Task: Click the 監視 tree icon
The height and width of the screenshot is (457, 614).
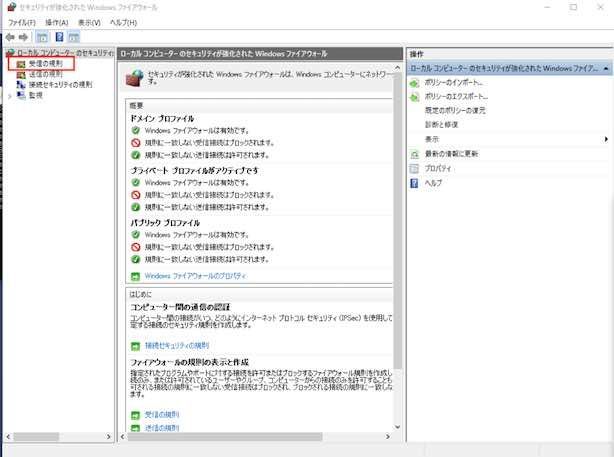Action: [21, 95]
